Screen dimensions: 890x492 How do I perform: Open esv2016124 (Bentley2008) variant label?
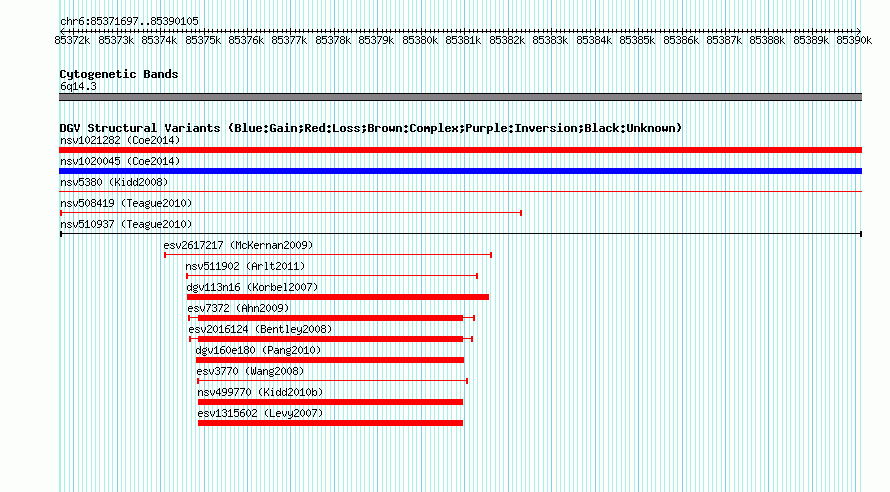(260, 329)
